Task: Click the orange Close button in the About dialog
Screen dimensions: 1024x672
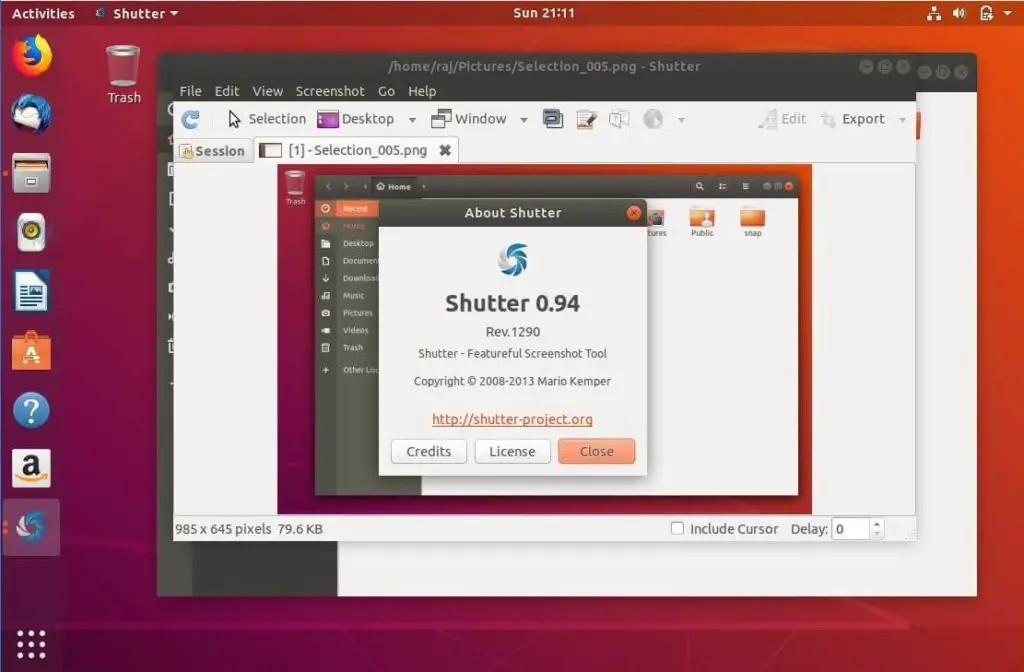Action: (x=596, y=451)
